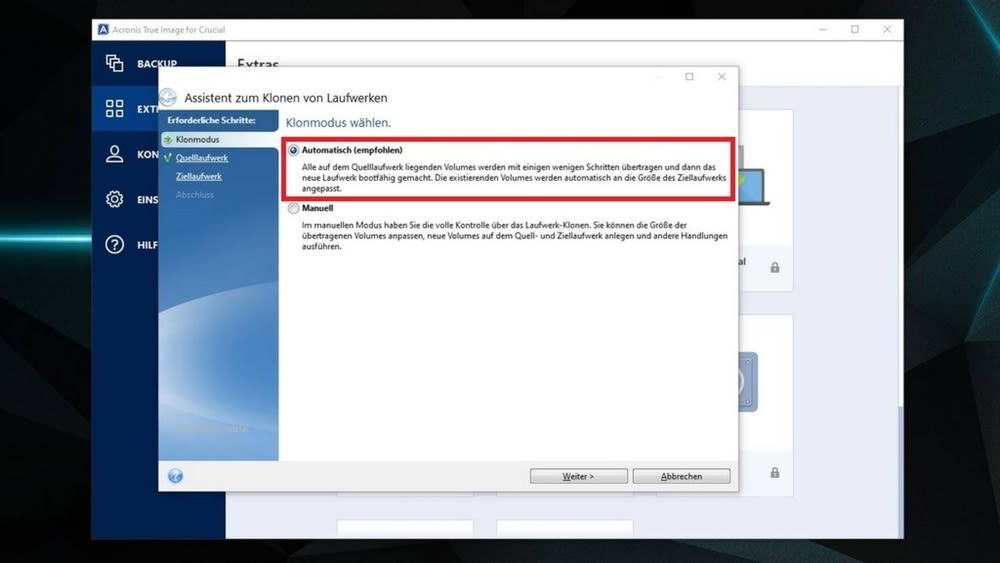Close the Acronis True Image window
The image size is (1000, 563).
point(887,29)
